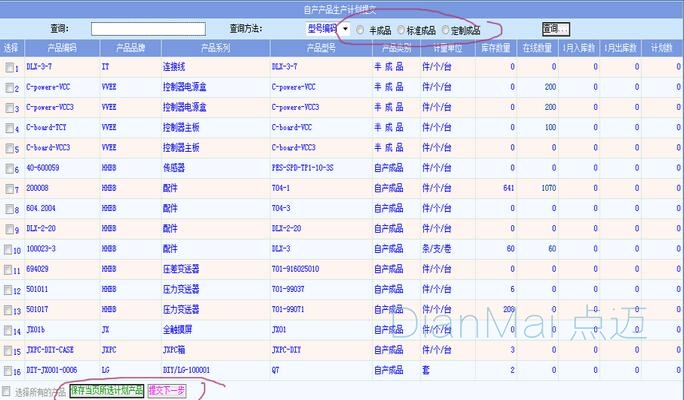Select the 标准成品 radio option

click(402, 30)
